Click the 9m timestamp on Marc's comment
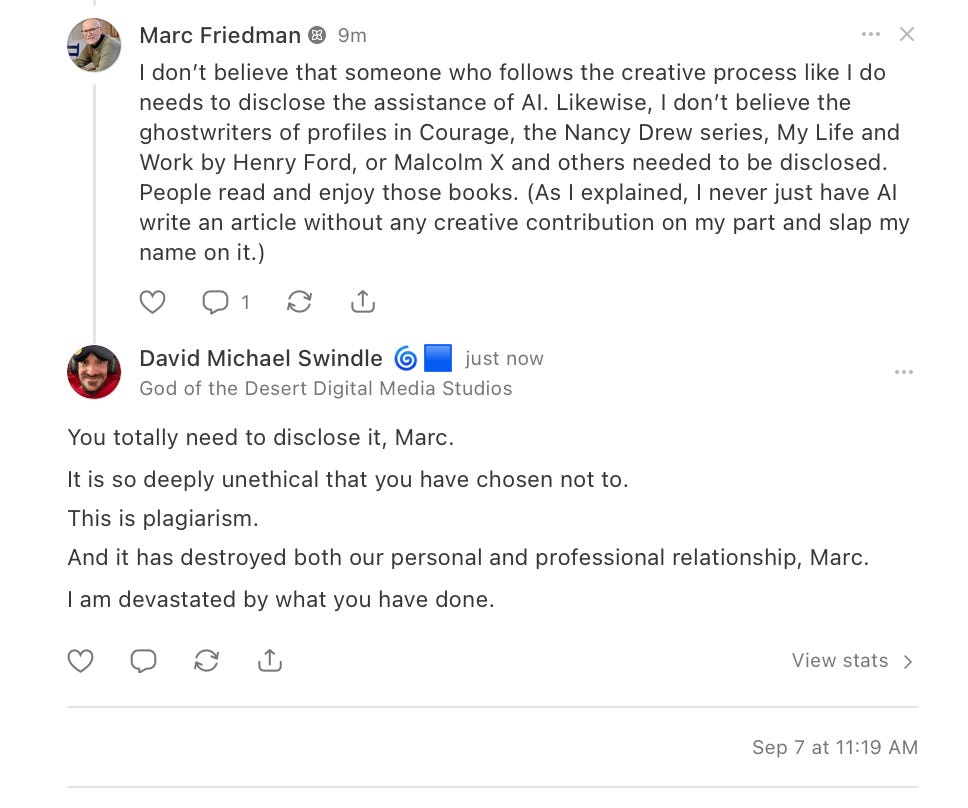The width and height of the screenshot is (968, 808). tap(352, 36)
